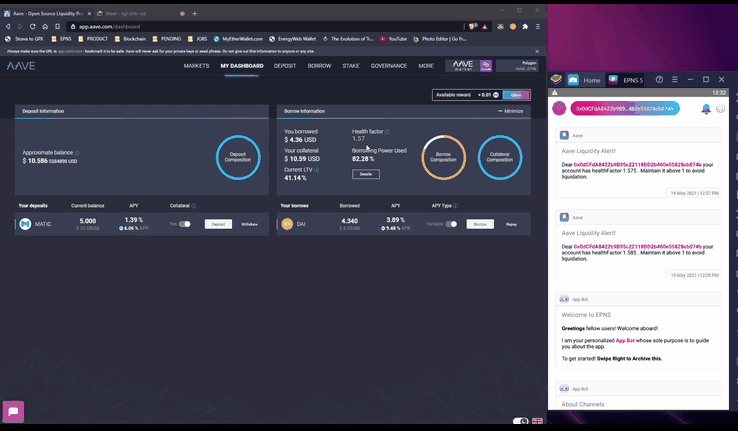This screenshot has height=431, width=738.
Task: Click the DAI token icon
Action: tap(287, 224)
